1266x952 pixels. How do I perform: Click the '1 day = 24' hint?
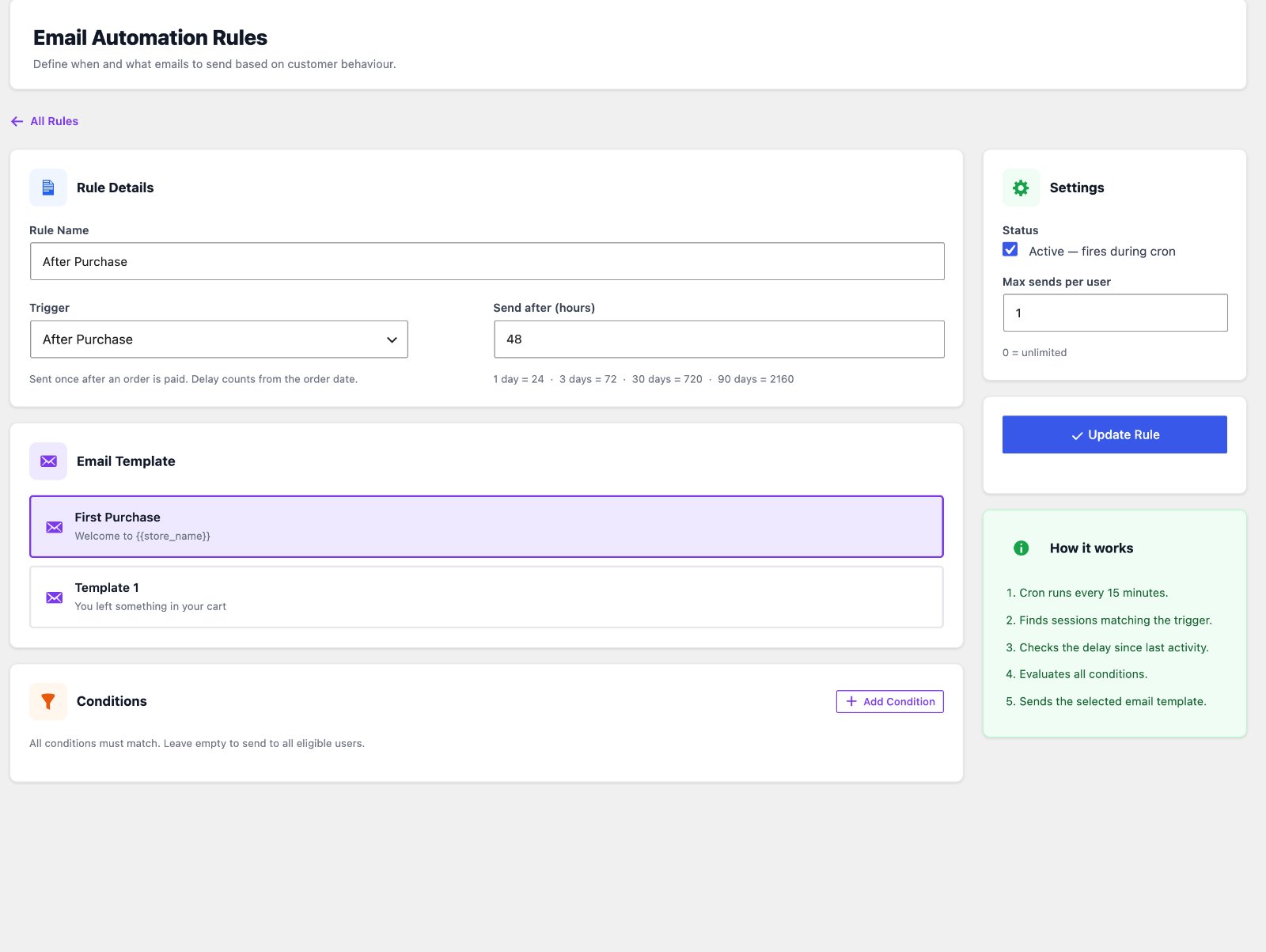click(518, 379)
